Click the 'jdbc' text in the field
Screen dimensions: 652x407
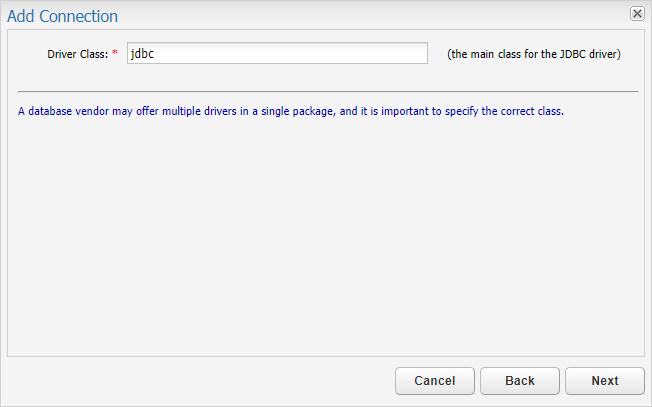click(x=141, y=54)
